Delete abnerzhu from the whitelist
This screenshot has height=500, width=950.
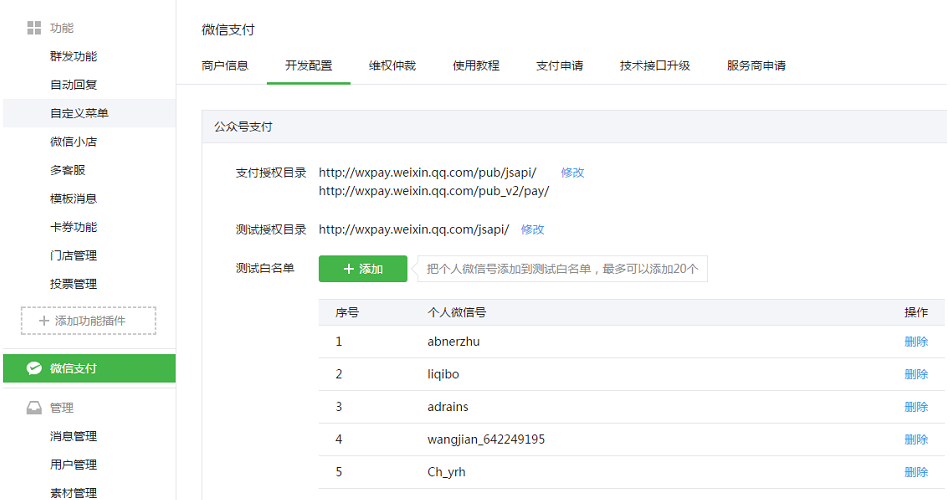[916, 342]
